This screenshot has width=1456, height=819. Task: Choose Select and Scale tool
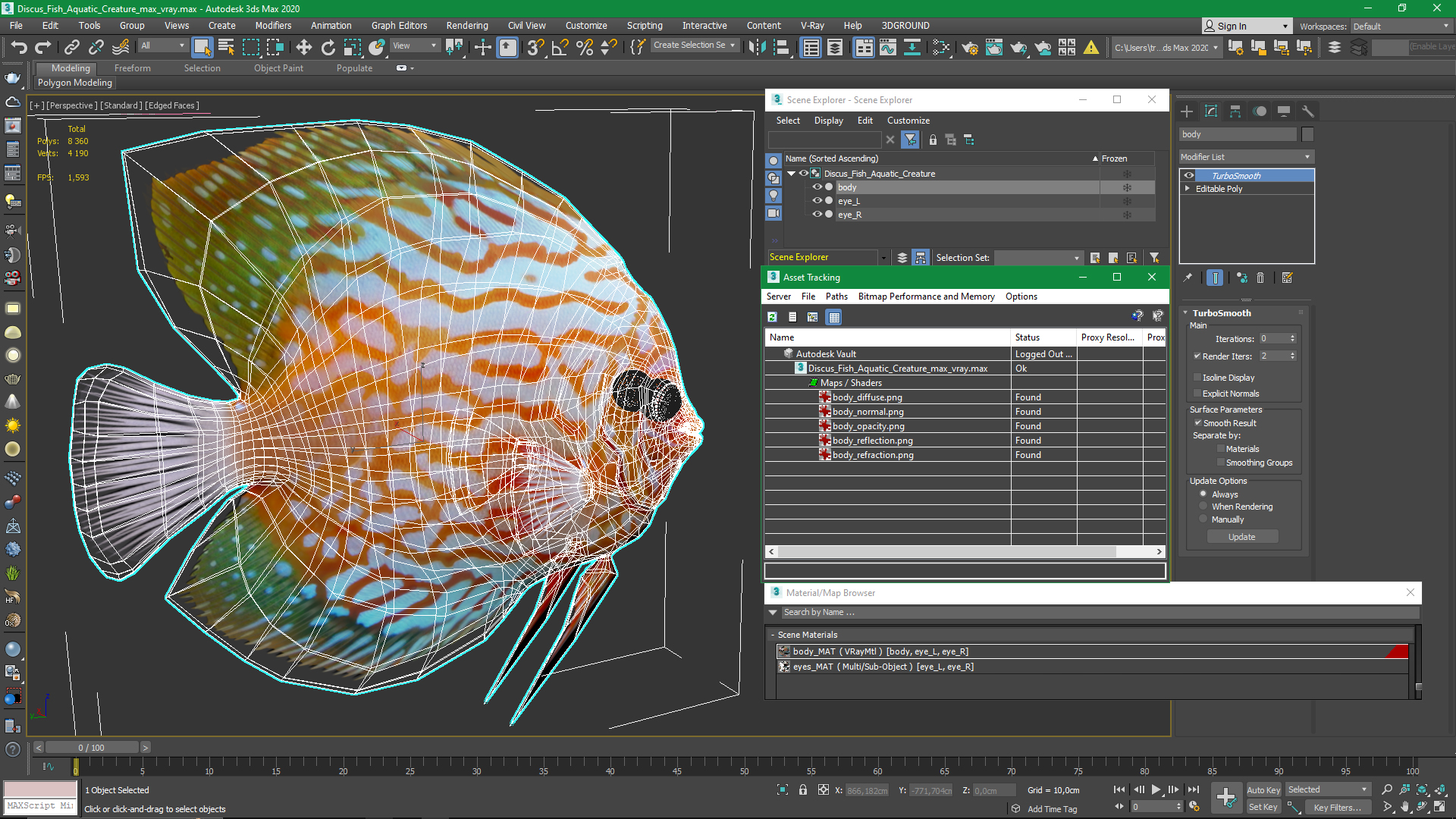click(352, 47)
